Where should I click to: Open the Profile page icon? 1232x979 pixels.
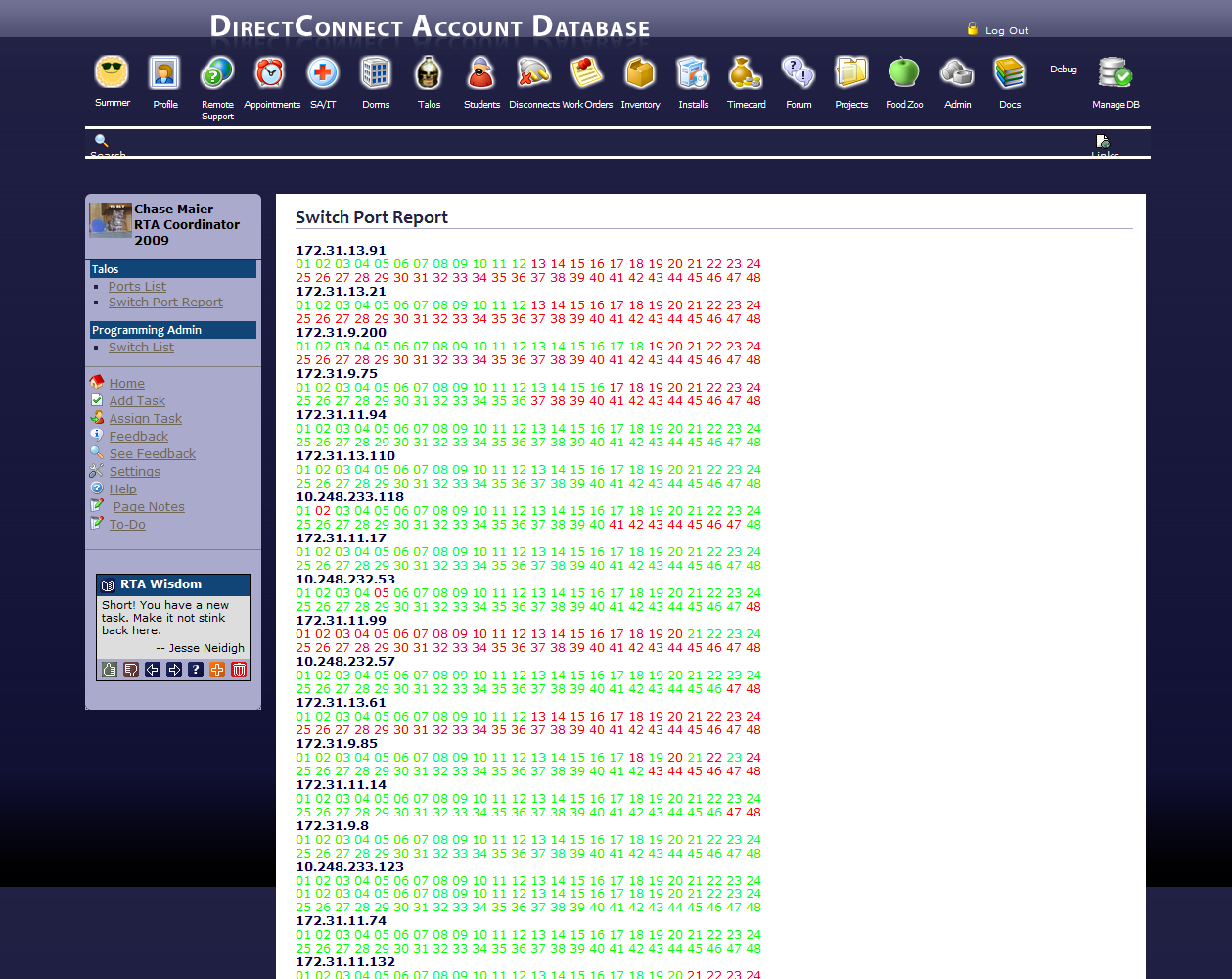pos(164,72)
